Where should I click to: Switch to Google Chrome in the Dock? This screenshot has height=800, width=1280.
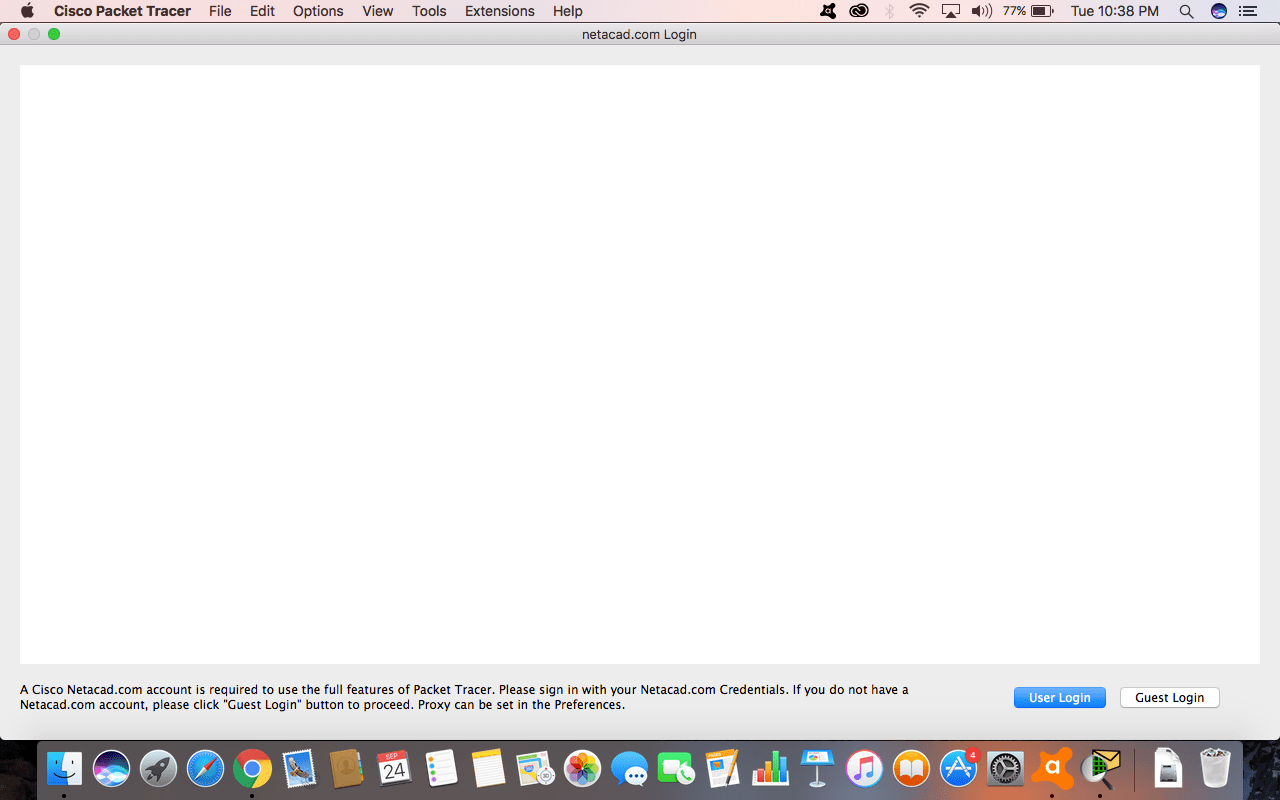click(252, 768)
